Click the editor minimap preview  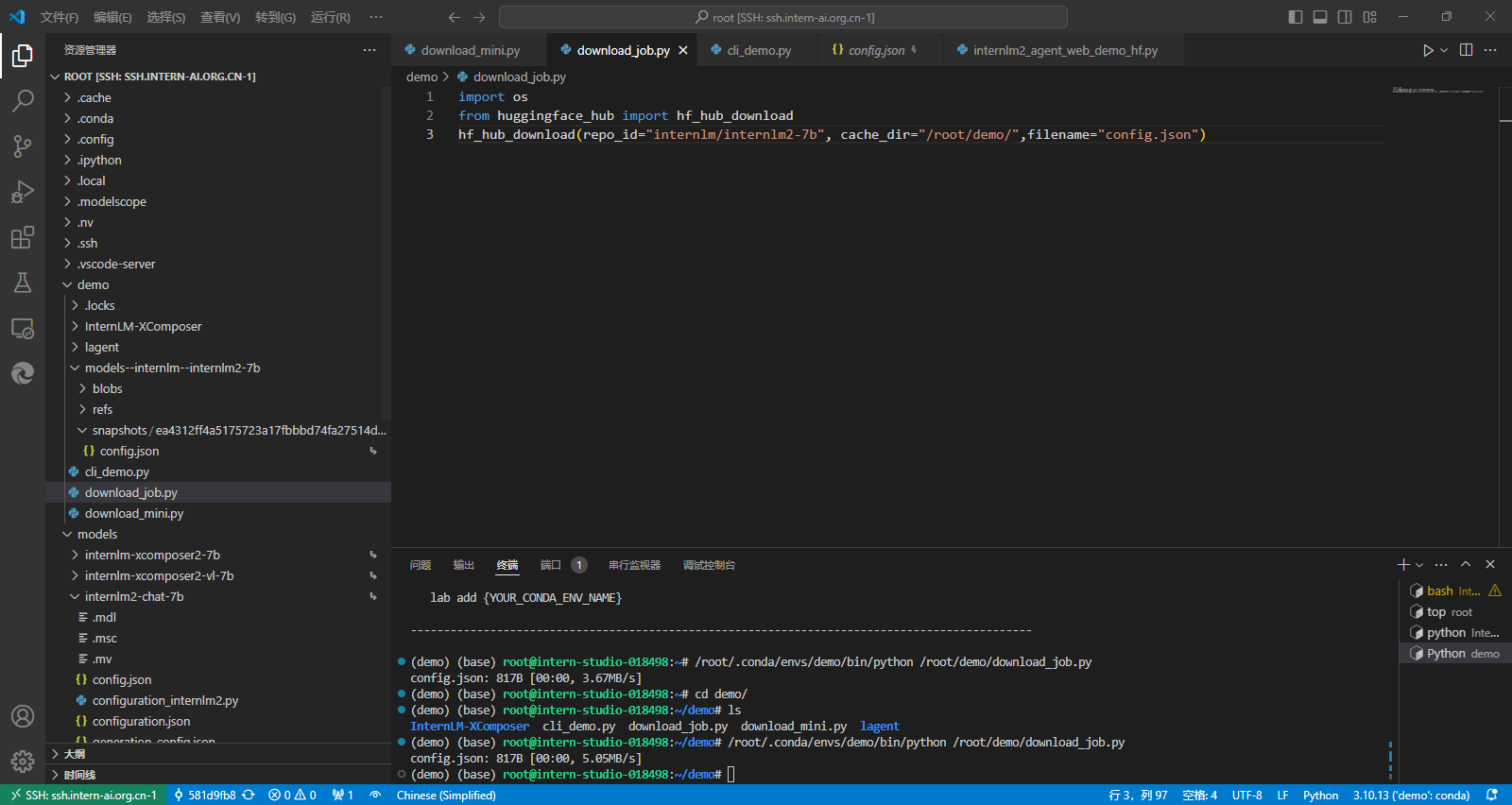pyautogui.click(x=1436, y=91)
